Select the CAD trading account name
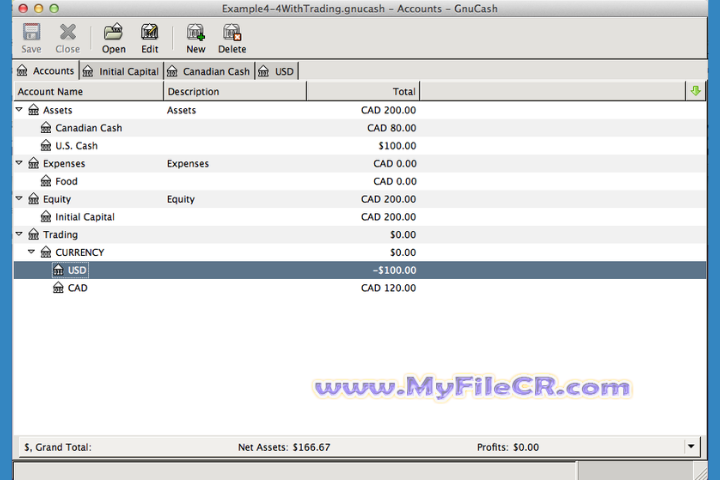The height and width of the screenshot is (480, 720). pos(77,288)
